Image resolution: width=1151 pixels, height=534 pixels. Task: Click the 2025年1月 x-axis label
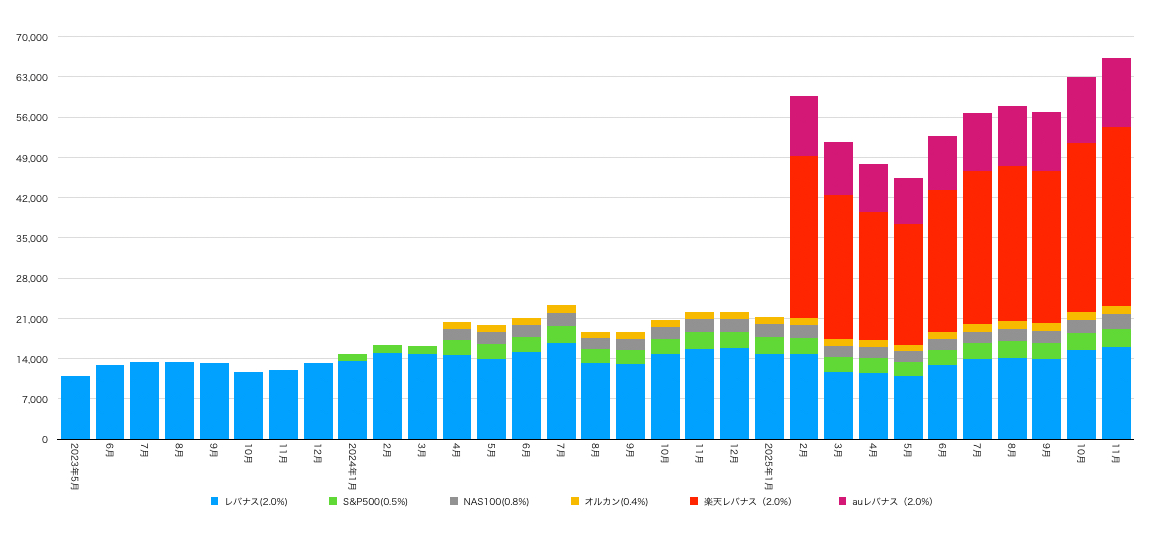769,466
